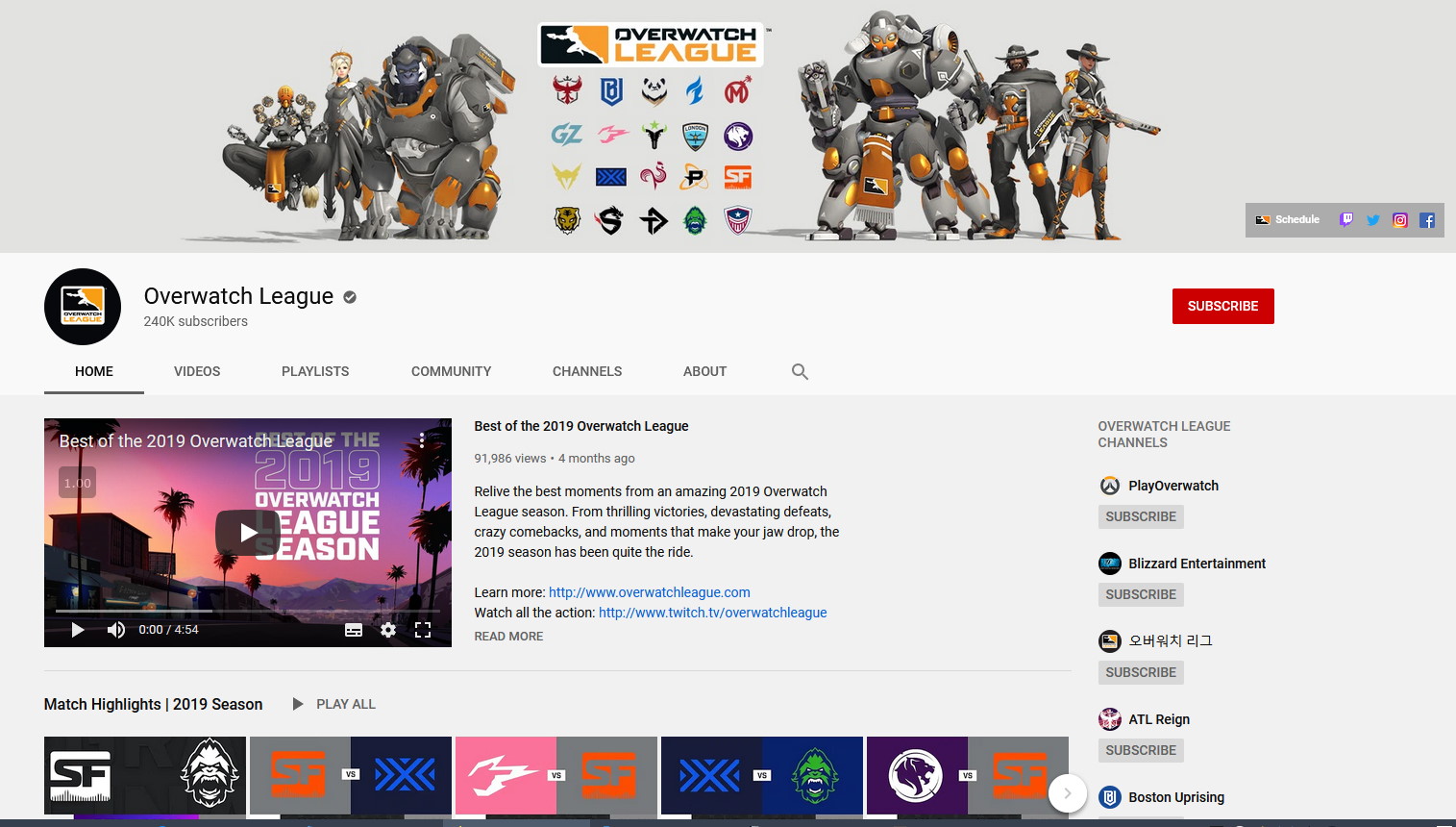The image size is (1456, 827).
Task: Open the video player settings gear
Action: 388,630
